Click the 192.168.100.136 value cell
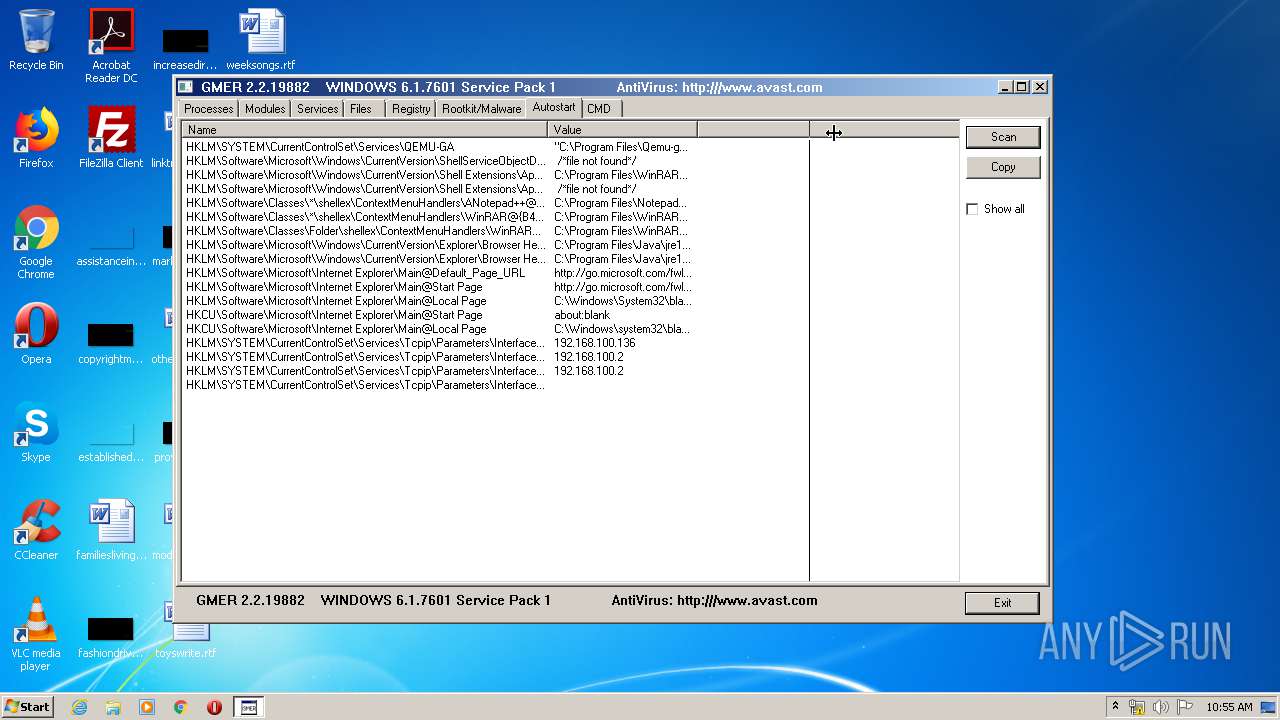This screenshot has width=1280, height=720. tap(595, 343)
